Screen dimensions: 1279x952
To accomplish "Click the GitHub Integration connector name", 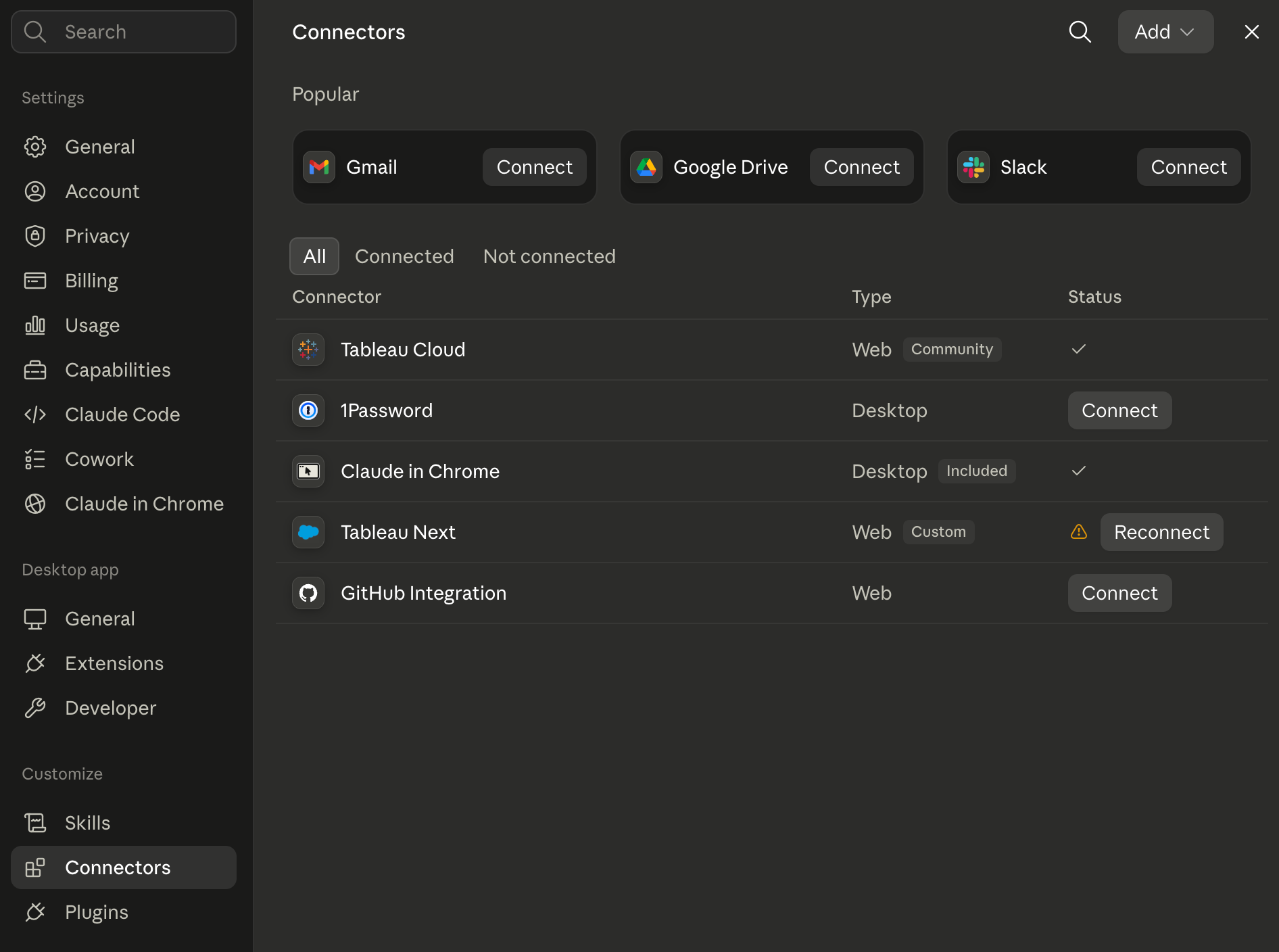I will point(424,593).
